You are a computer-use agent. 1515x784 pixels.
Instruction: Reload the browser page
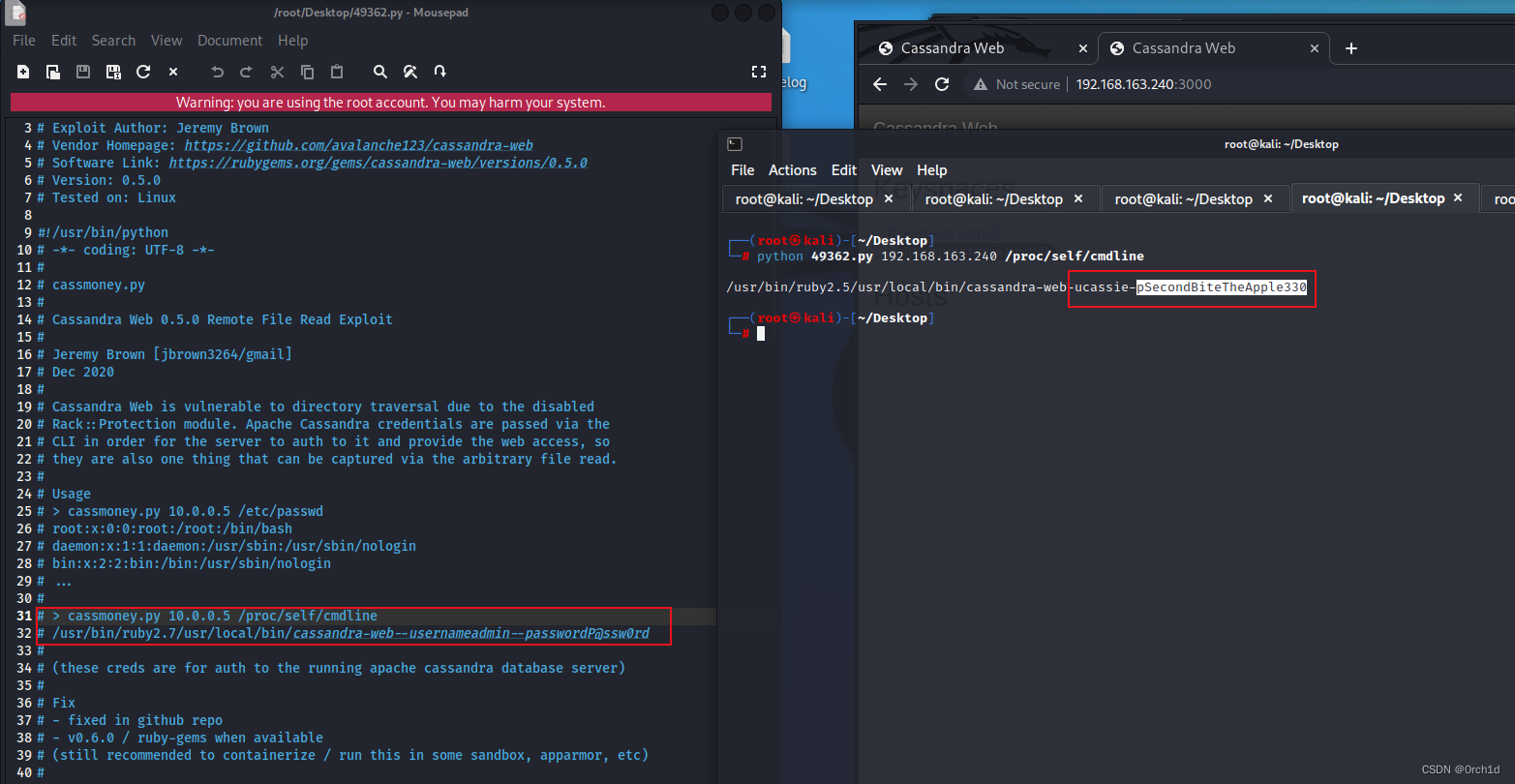(x=942, y=84)
